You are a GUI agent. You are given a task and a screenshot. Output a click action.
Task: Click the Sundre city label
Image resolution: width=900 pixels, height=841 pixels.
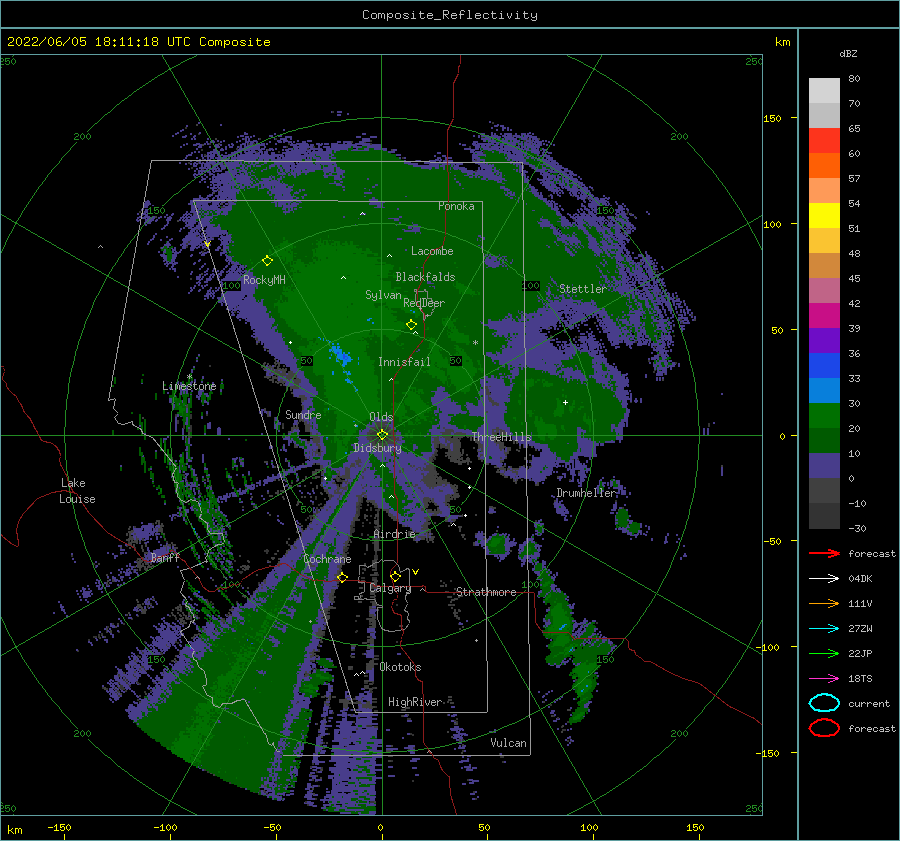tap(303, 414)
